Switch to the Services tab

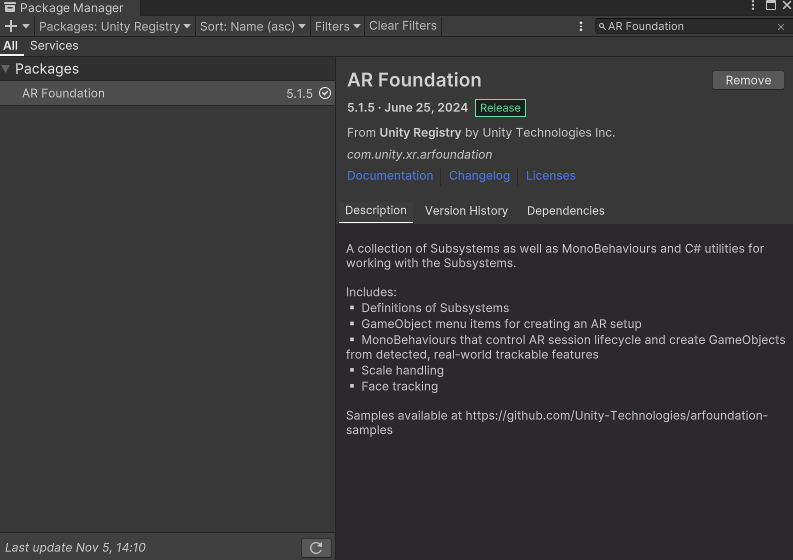click(x=54, y=46)
